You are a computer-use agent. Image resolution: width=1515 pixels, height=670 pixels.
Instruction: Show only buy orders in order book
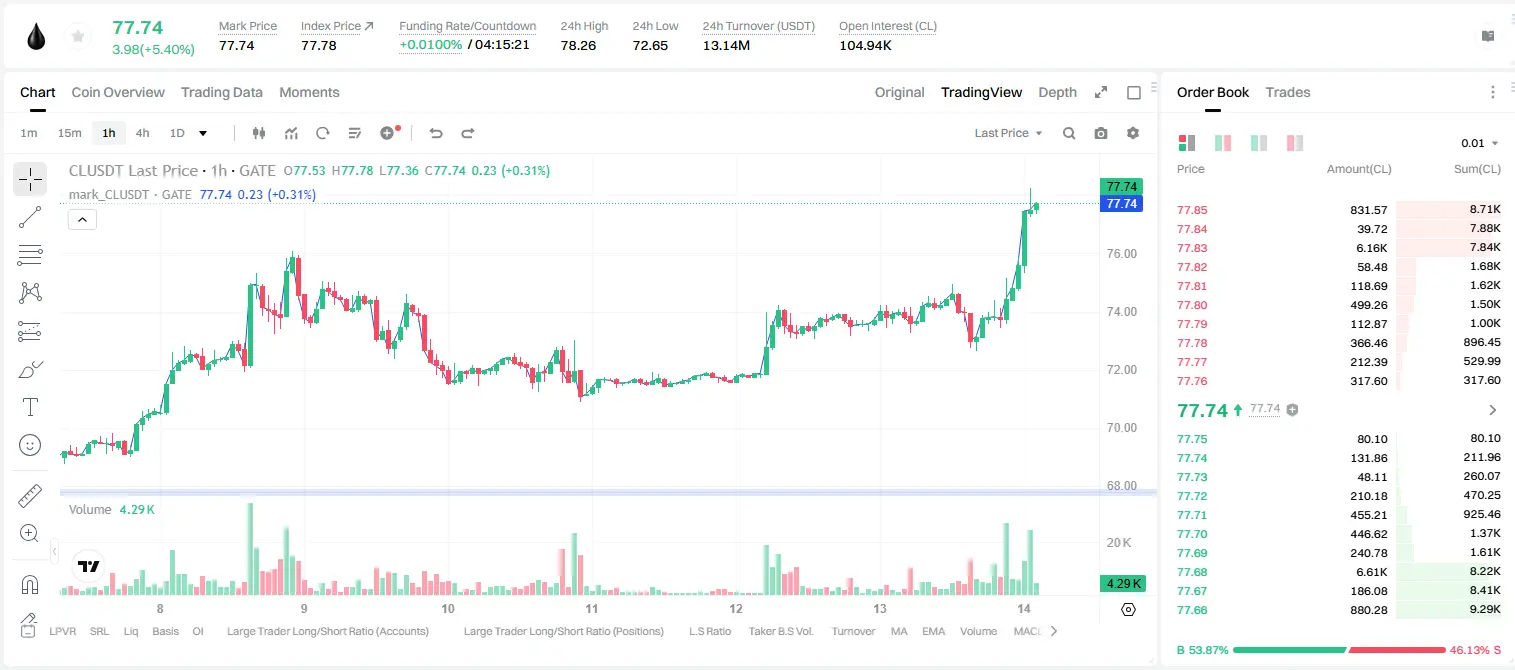click(x=1259, y=143)
